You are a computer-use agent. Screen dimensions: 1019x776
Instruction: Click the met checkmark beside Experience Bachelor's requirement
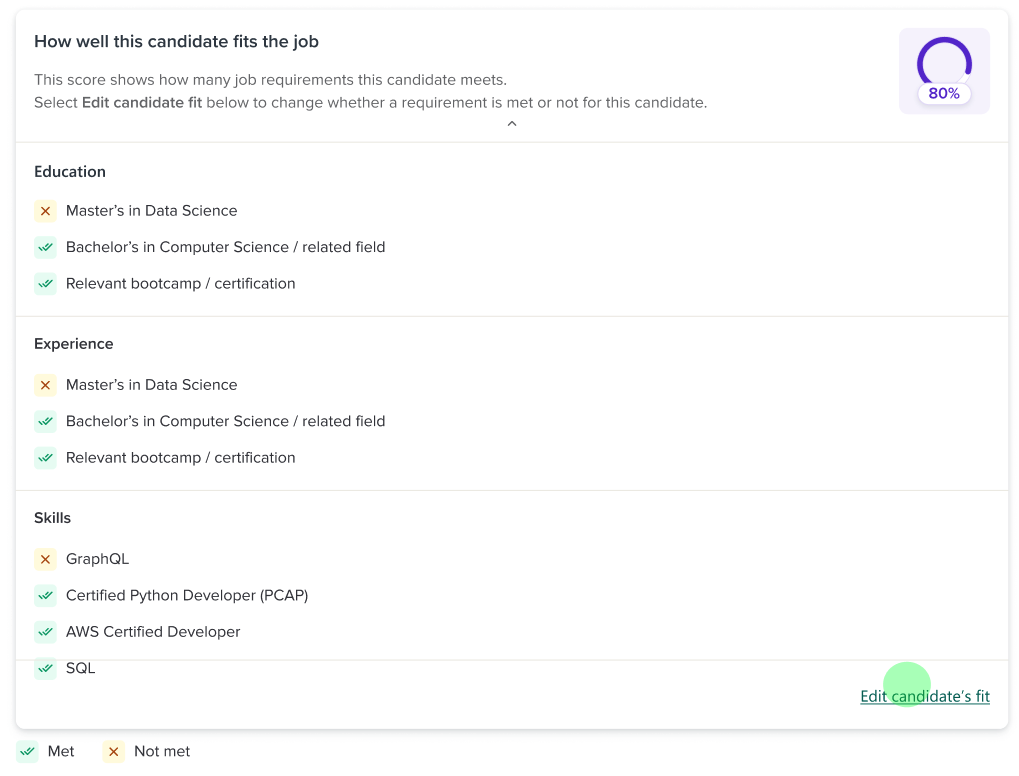(45, 421)
